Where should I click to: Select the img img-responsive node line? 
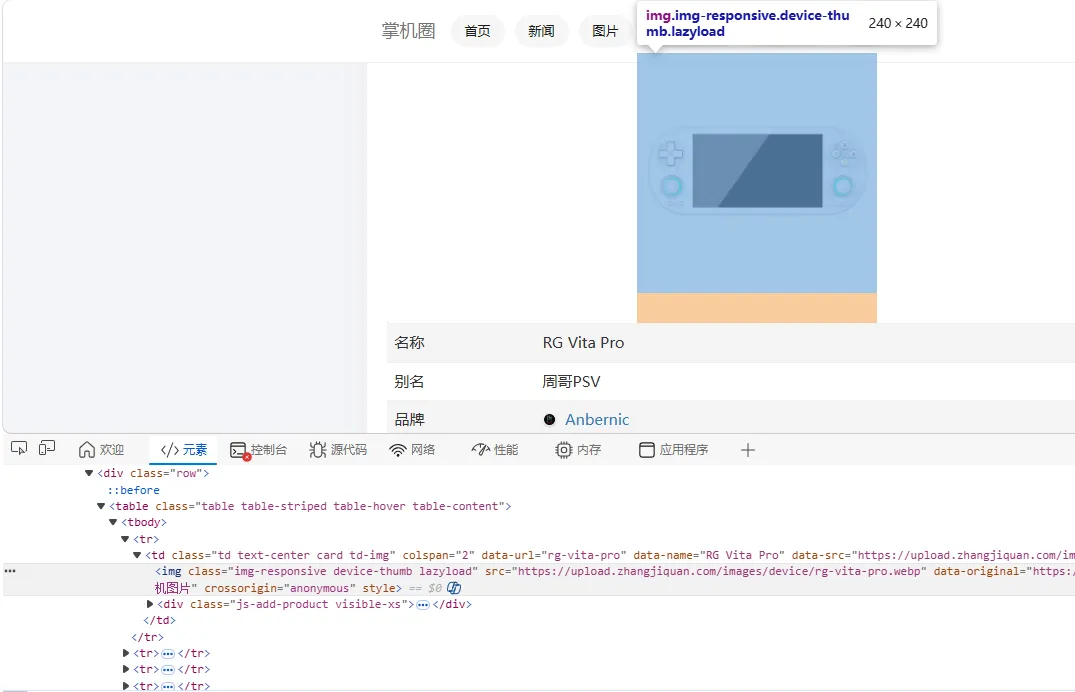click(539, 580)
